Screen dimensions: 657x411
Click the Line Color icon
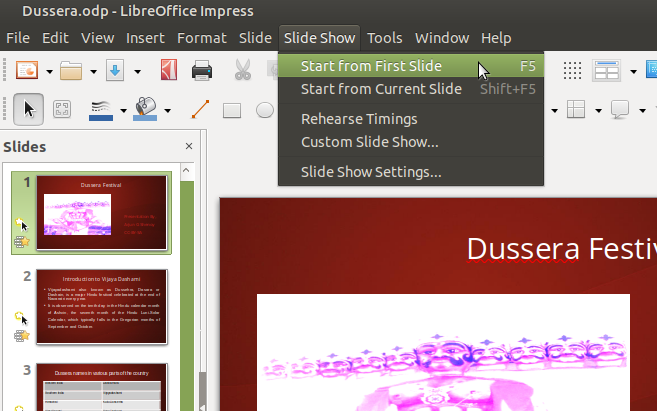(x=101, y=111)
